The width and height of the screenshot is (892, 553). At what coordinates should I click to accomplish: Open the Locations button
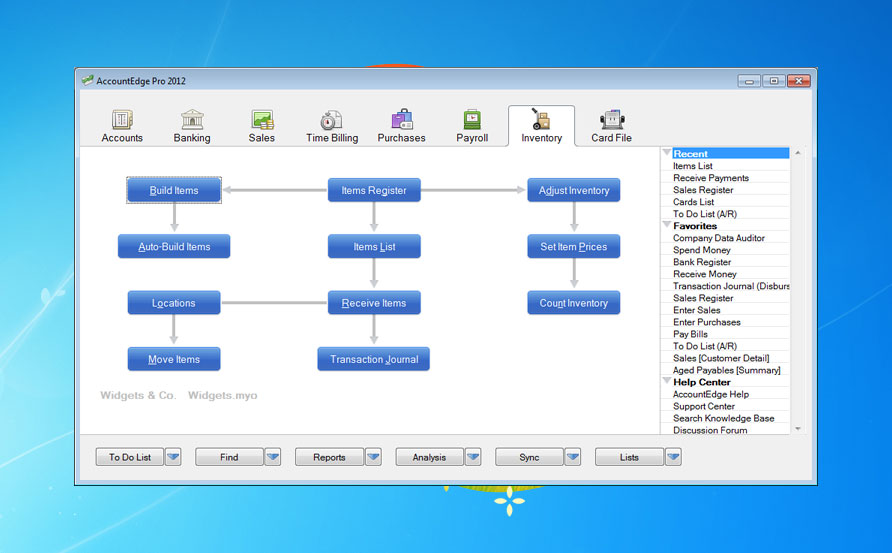pos(174,303)
